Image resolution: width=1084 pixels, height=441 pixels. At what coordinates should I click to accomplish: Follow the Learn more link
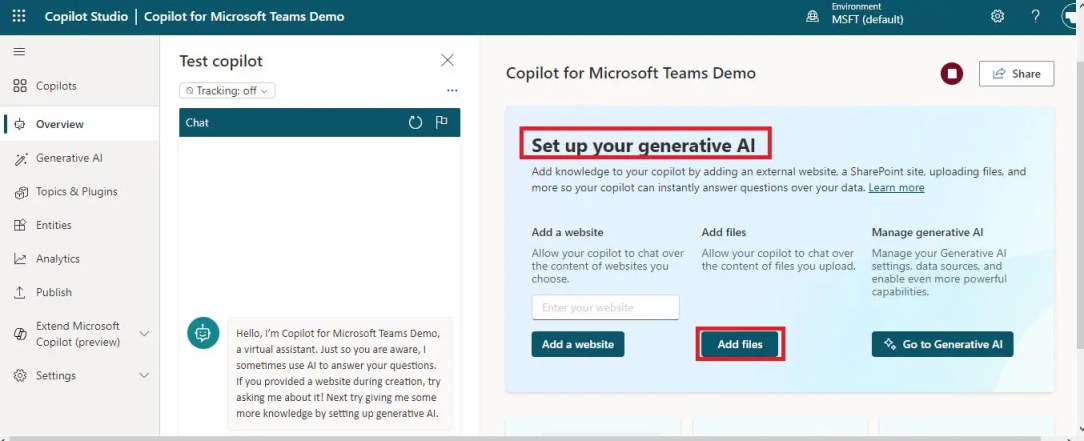(896, 188)
